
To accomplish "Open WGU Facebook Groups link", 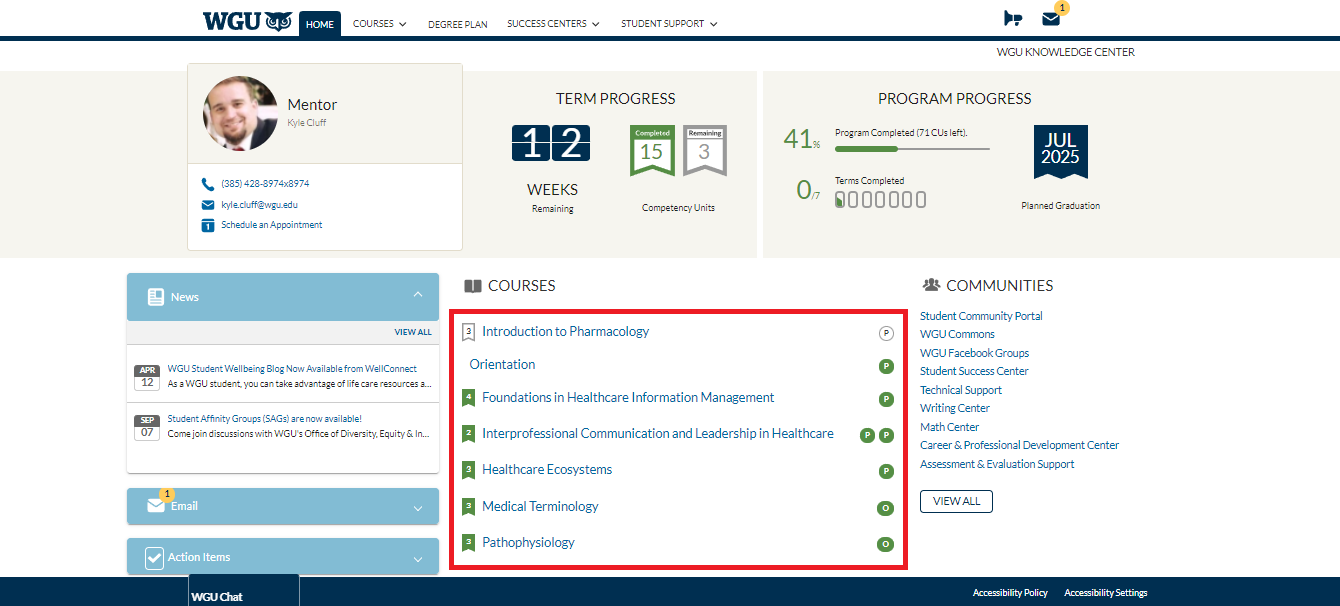I will pos(974,353).
